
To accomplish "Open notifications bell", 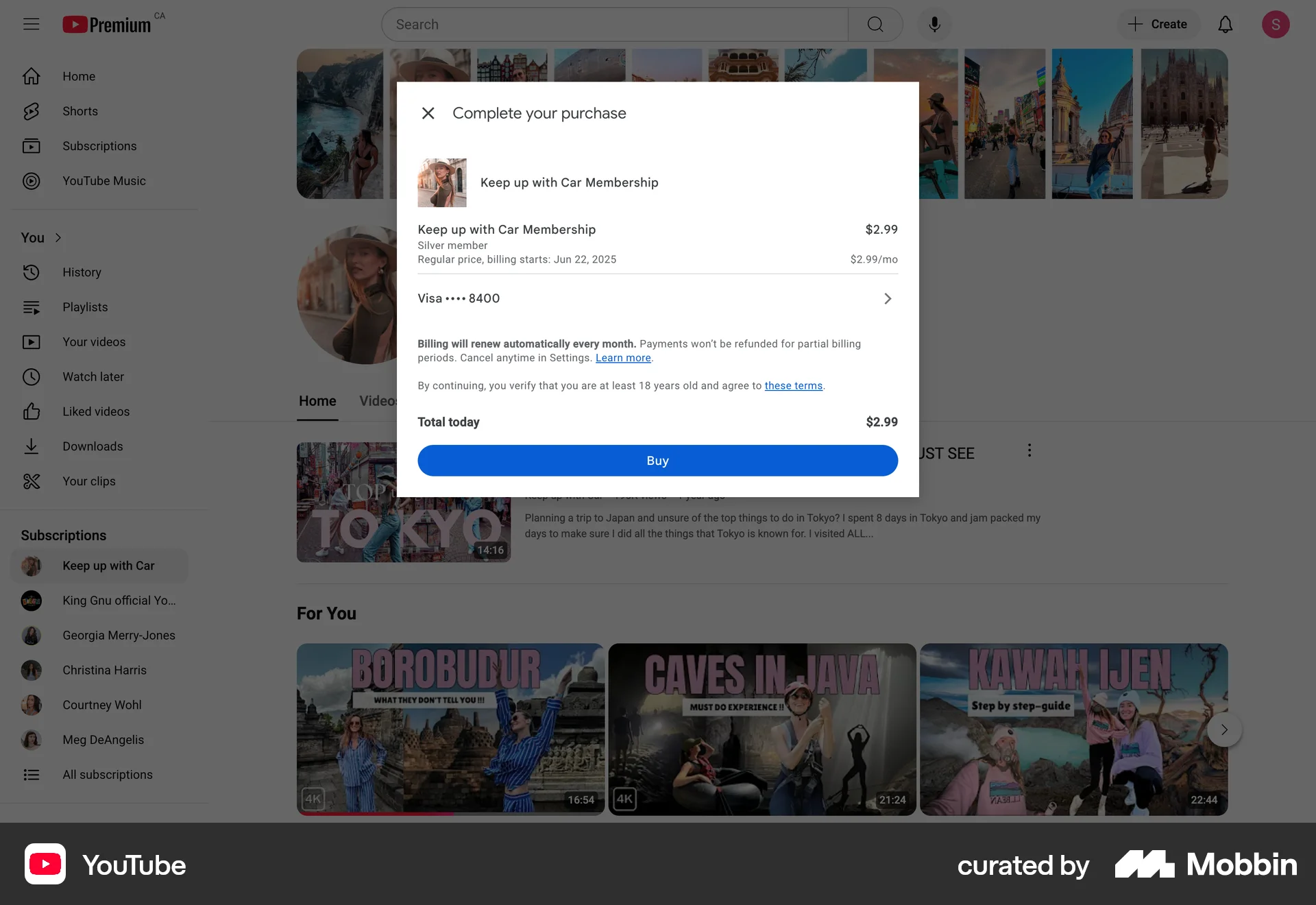I will pyautogui.click(x=1225, y=24).
